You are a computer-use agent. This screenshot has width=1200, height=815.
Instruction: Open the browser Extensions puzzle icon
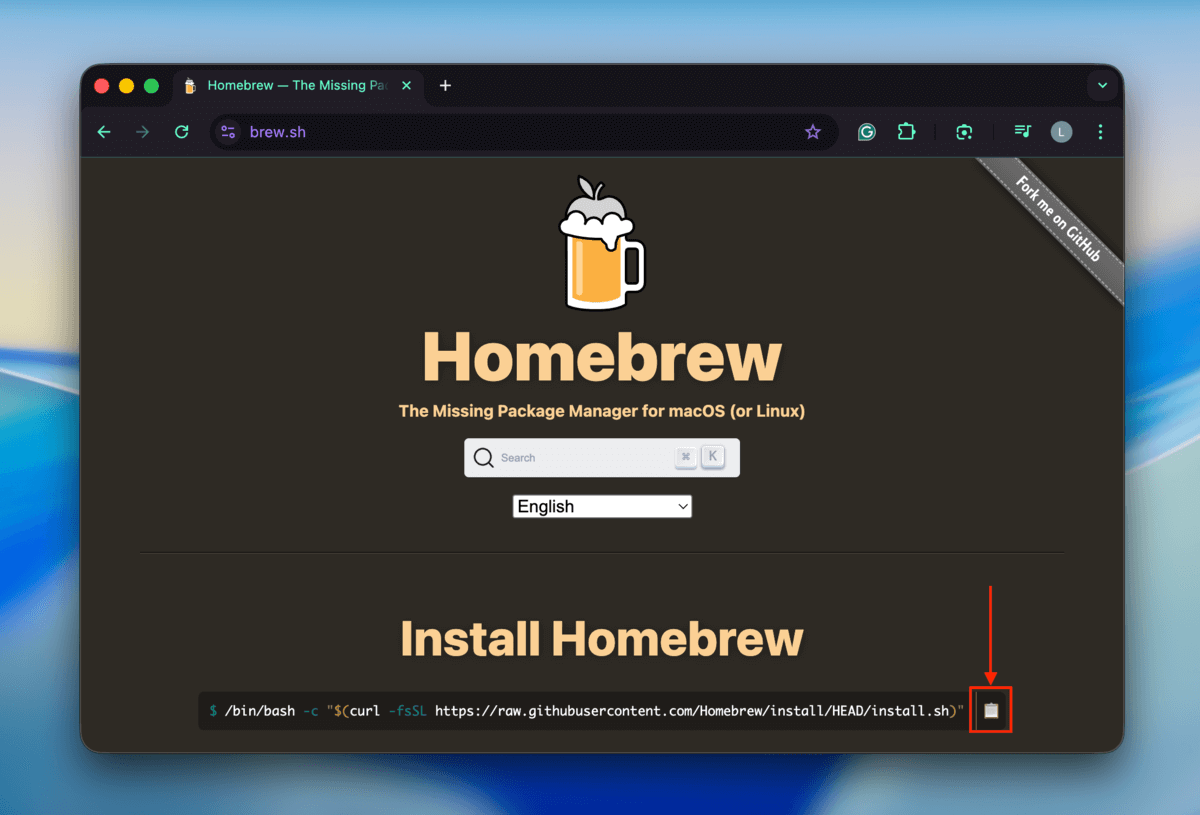(x=906, y=131)
